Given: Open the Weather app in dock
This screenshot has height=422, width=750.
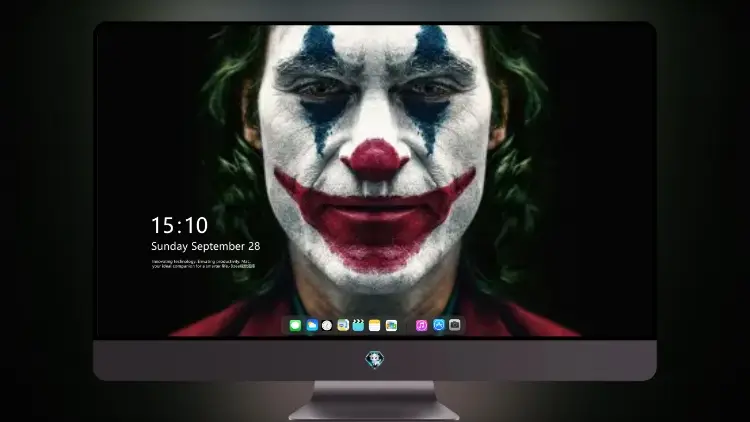Looking at the screenshot, I should click(312, 325).
